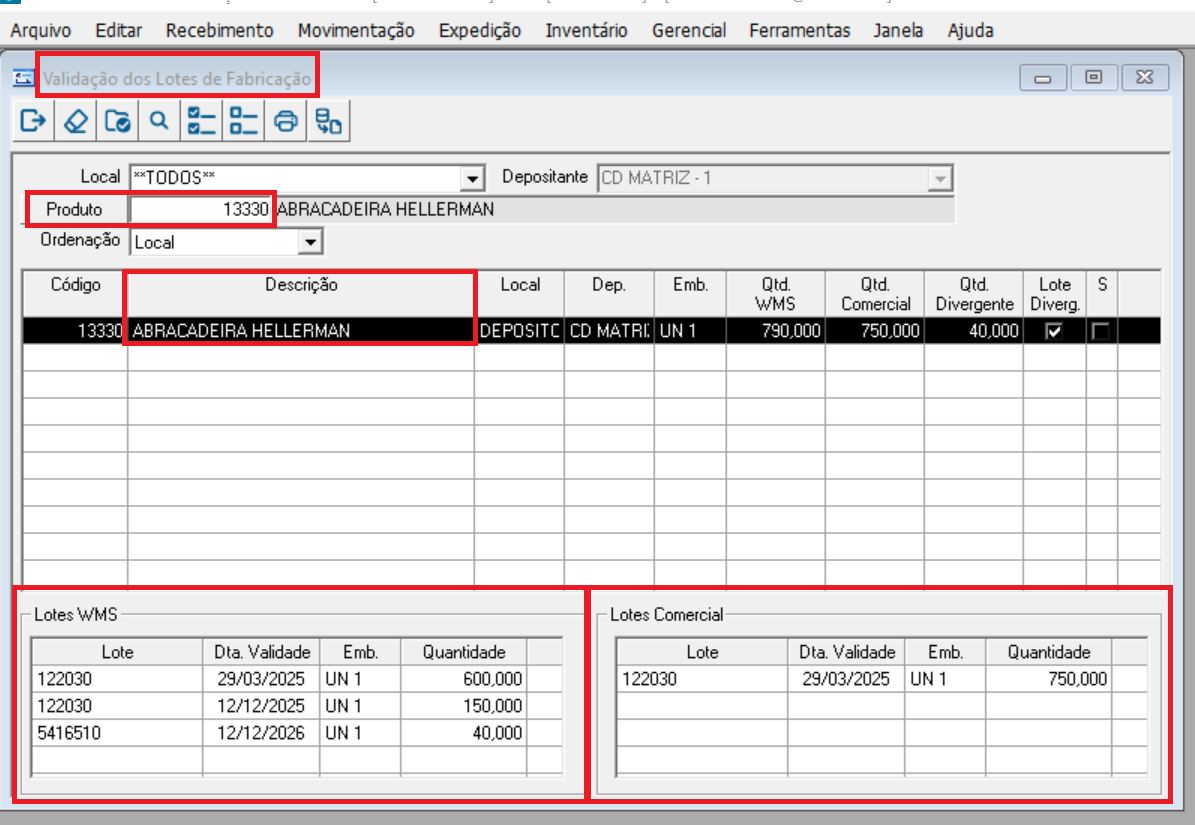Viewport: 1195px width, 825px height.
Task: Click the folder with checkmark icon
Action: click(x=117, y=121)
